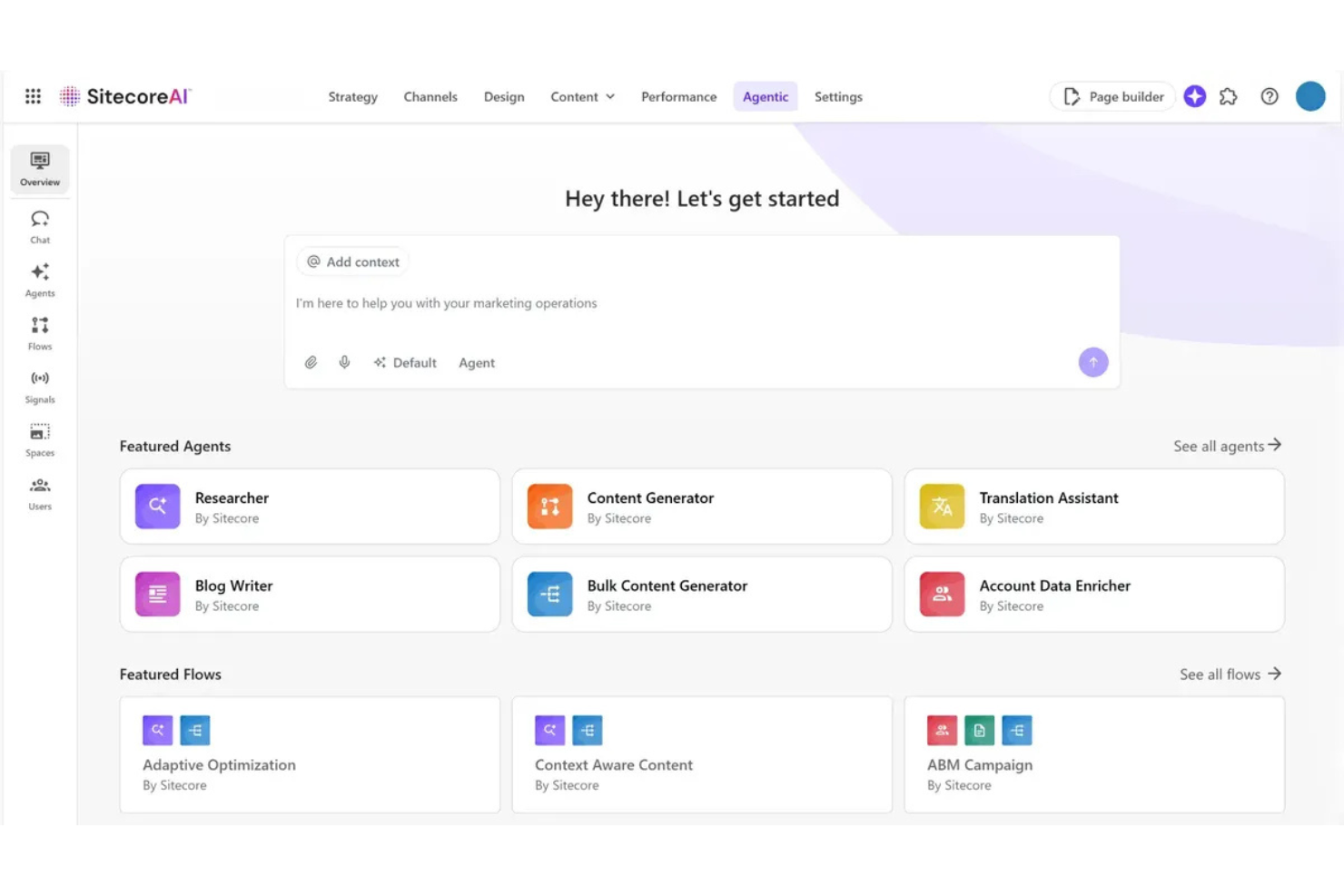The image size is (1344, 896).
Task: Follow the See all agents link
Action: coord(1228,446)
